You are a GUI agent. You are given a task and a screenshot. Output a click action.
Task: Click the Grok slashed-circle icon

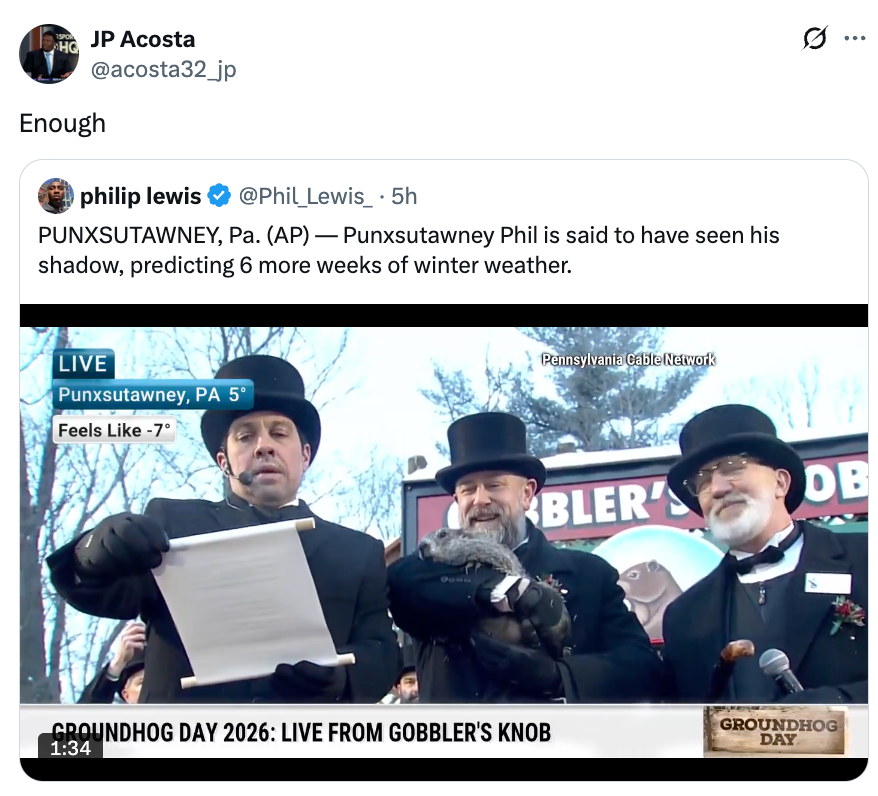814,39
